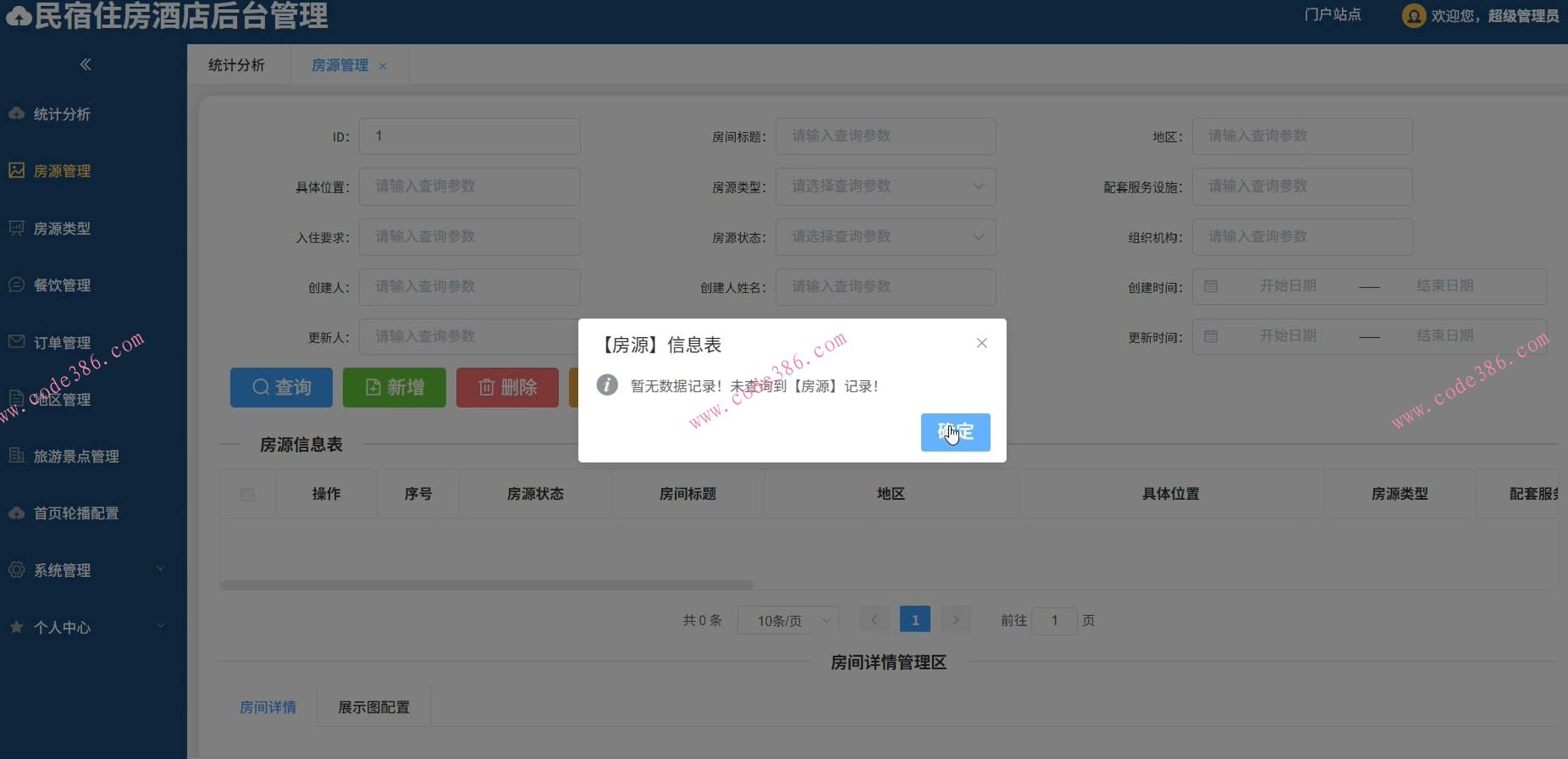Click the 配套服务设施 input field
This screenshot has width=1568, height=759.
[x=1302, y=186]
